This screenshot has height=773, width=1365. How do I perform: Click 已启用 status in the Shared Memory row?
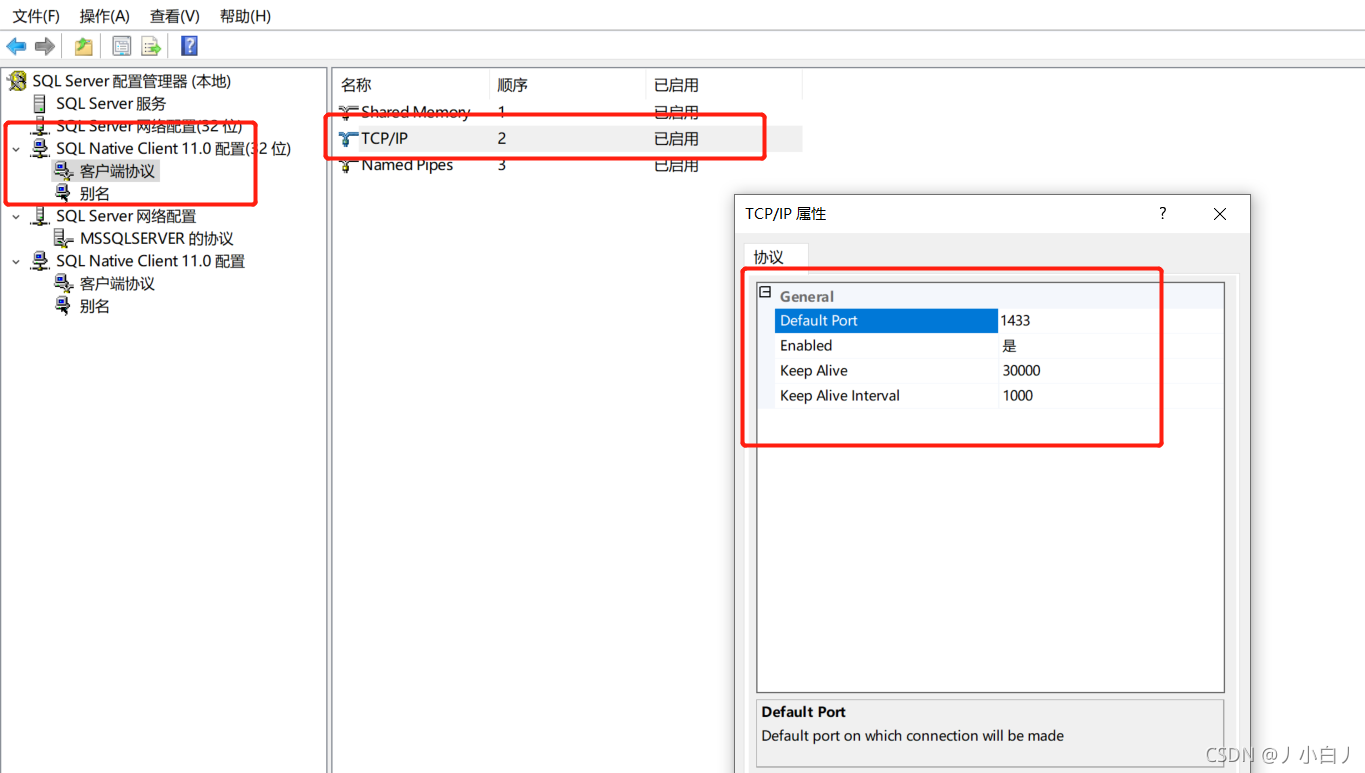[x=676, y=112]
